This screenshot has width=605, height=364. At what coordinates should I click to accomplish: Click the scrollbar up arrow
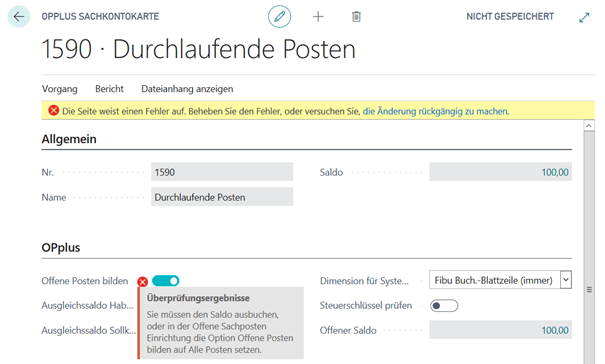click(589, 126)
